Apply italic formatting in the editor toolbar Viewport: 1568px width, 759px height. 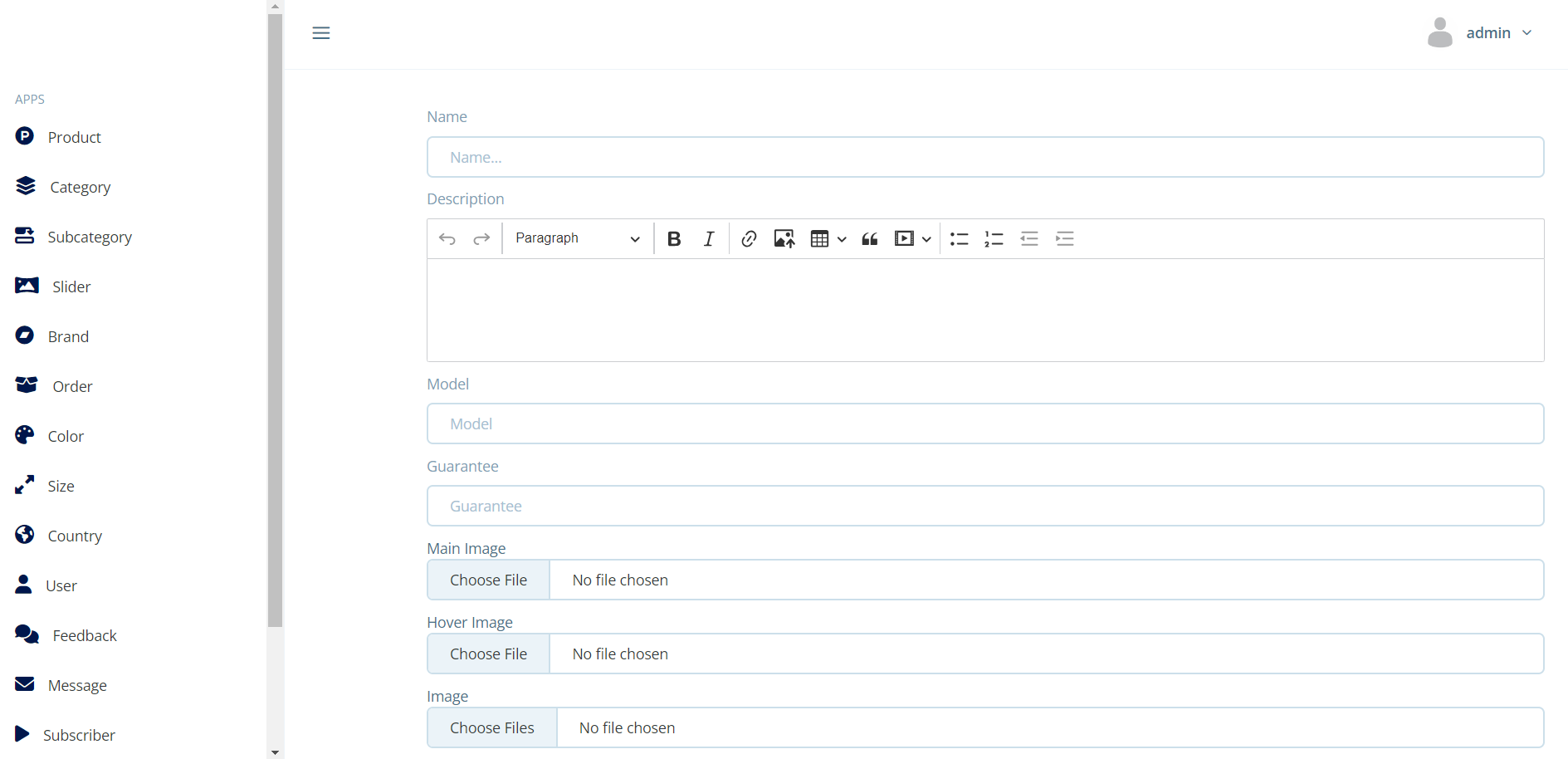pyautogui.click(x=709, y=239)
